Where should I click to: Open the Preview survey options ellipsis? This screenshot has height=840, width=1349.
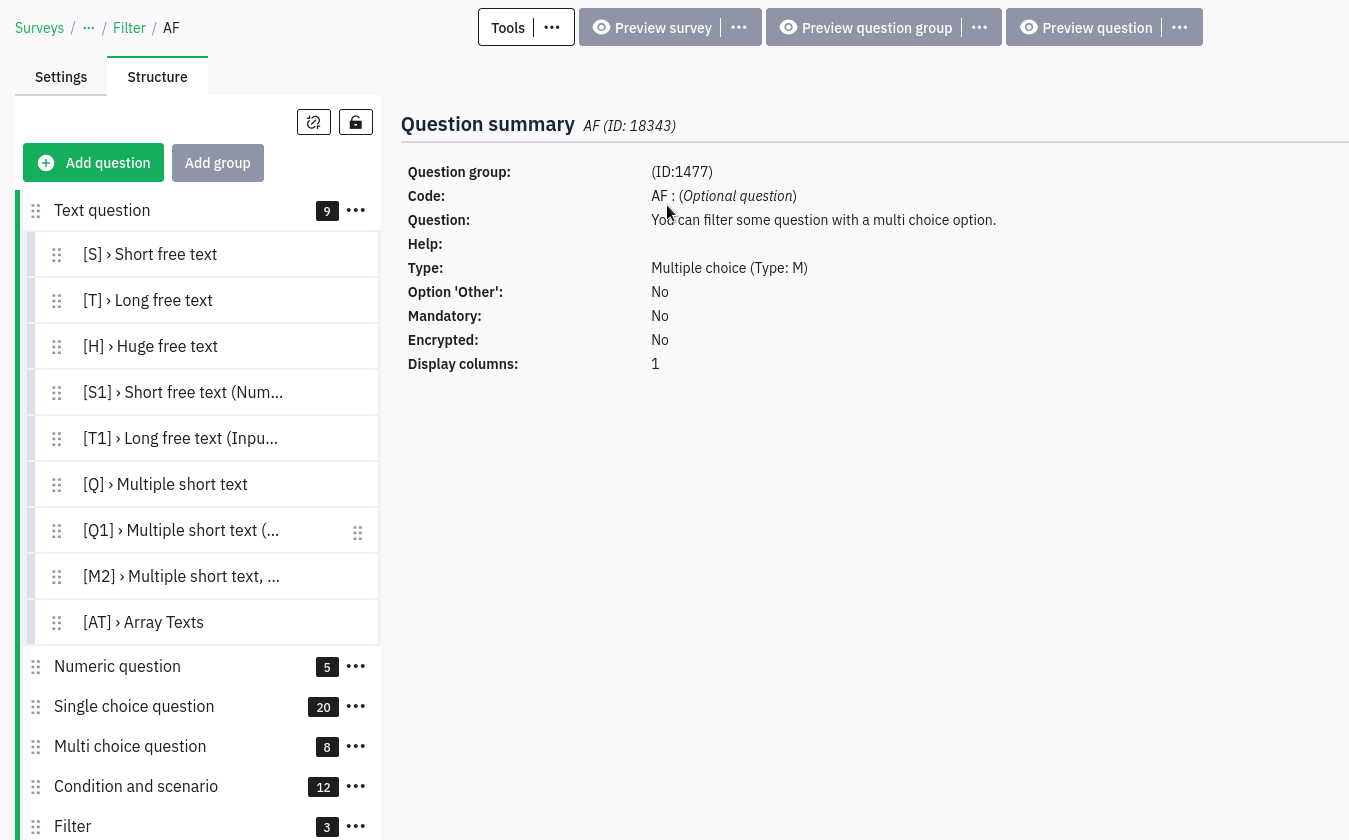[739, 28]
